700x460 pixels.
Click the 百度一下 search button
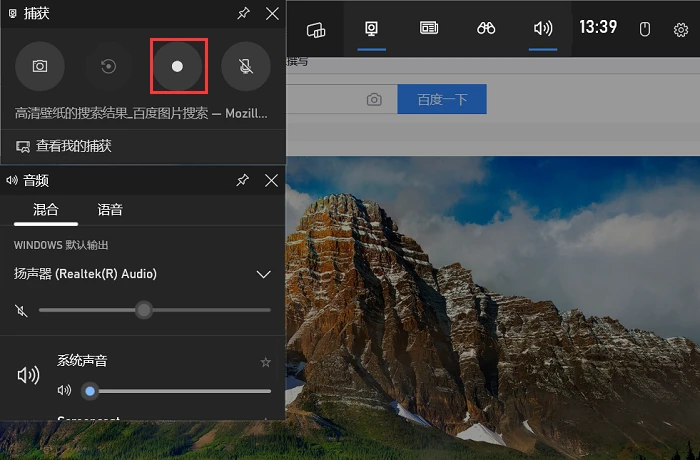[x=442, y=99]
